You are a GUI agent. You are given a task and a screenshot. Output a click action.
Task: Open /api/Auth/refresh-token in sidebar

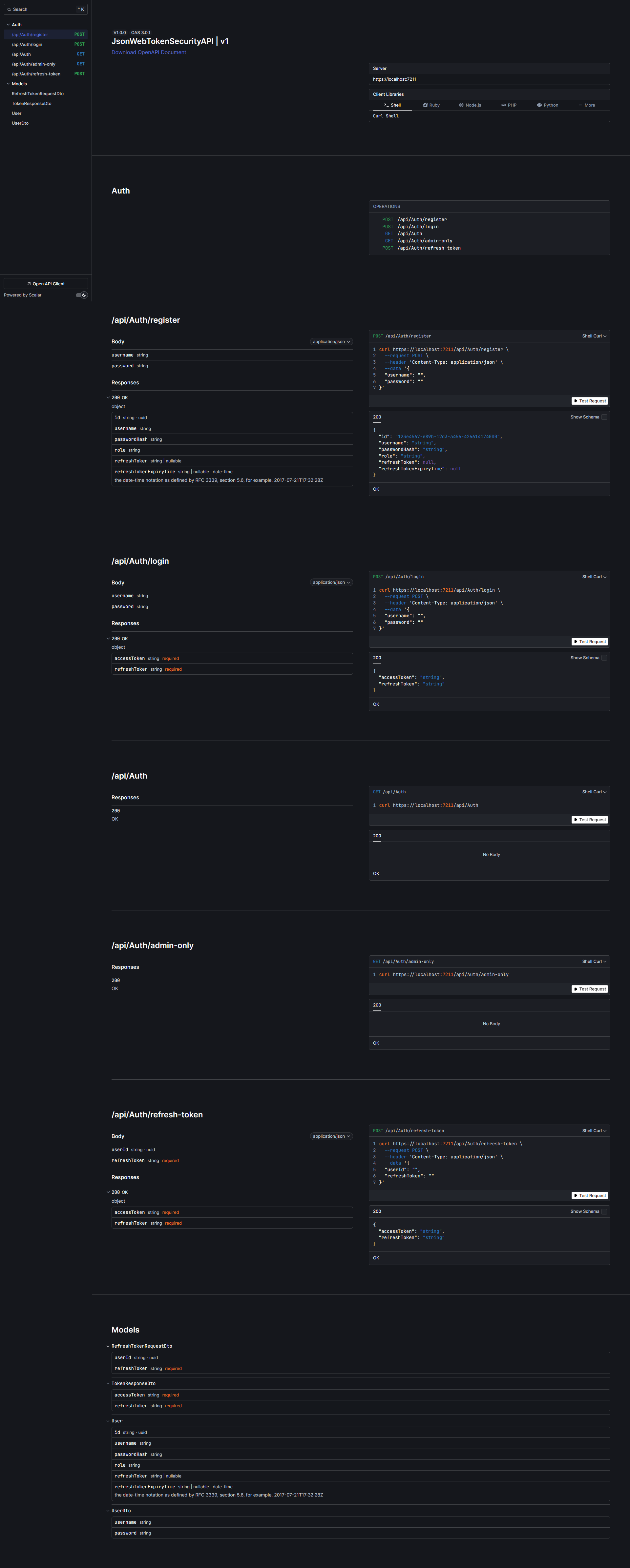(x=36, y=74)
